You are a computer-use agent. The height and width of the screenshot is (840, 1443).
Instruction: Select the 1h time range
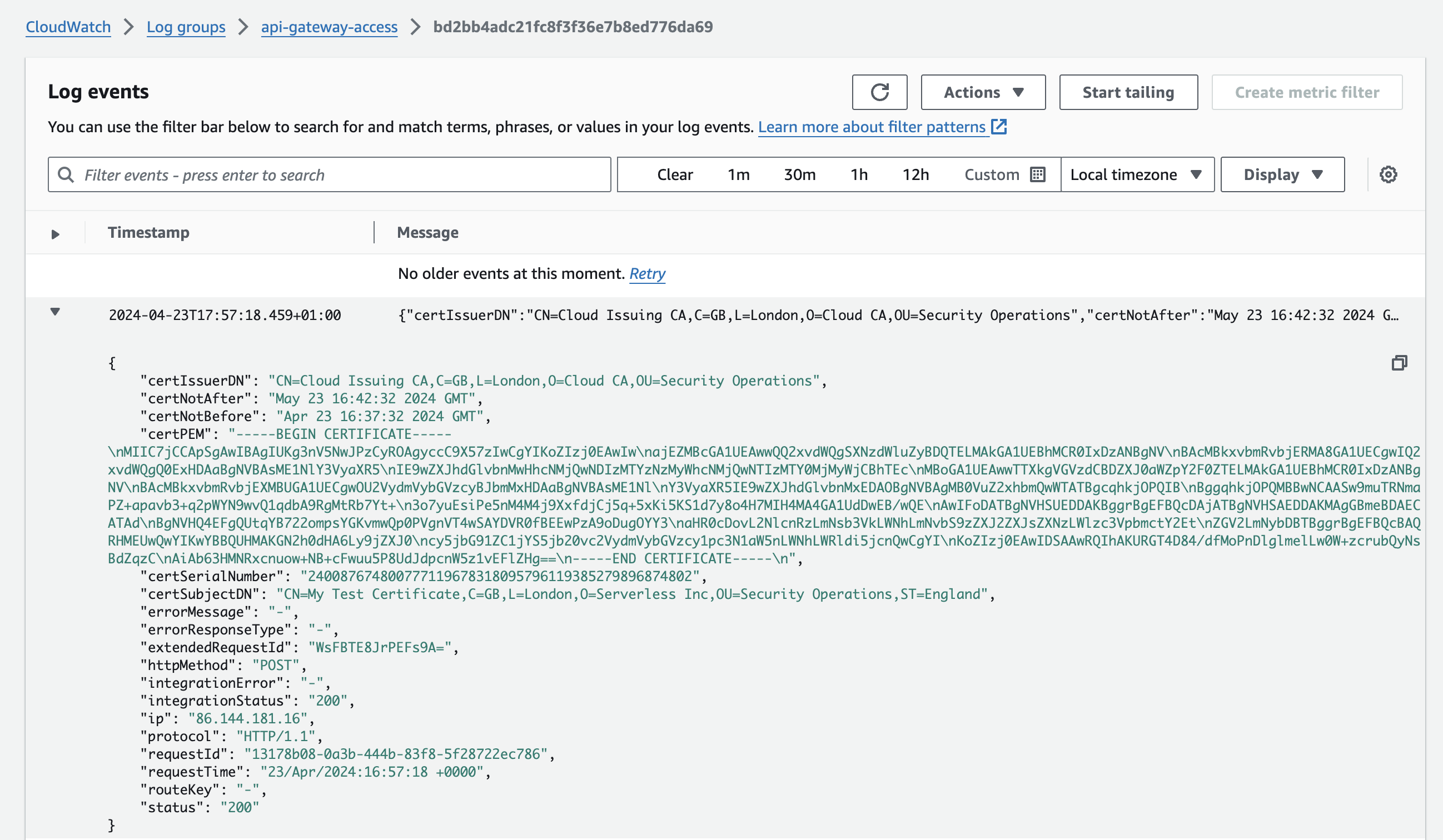tap(858, 174)
